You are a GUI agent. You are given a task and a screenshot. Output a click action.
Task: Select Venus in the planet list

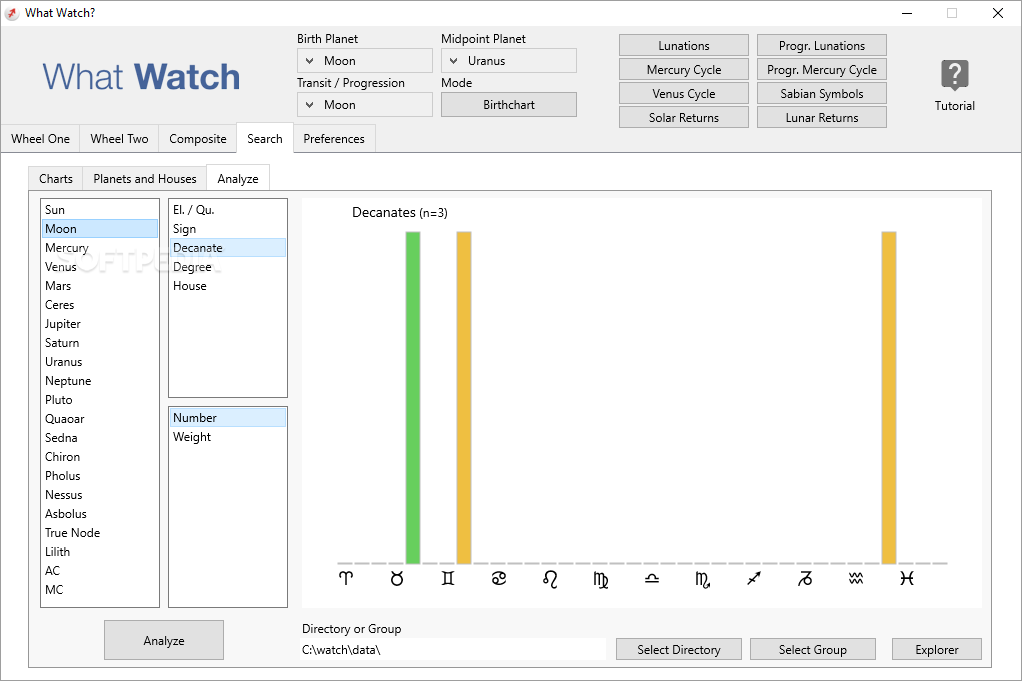pyautogui.click(x=100, y=267)
